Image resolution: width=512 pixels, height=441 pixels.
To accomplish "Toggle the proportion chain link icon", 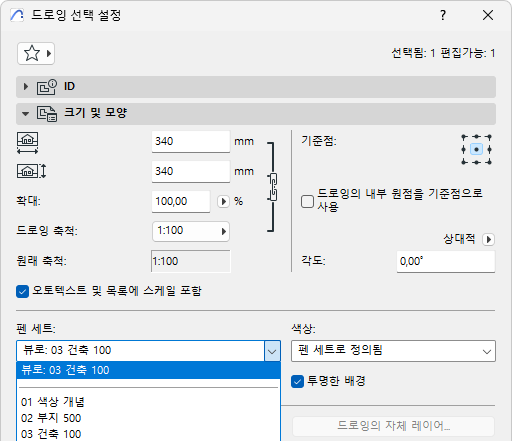I will (273, 187).
